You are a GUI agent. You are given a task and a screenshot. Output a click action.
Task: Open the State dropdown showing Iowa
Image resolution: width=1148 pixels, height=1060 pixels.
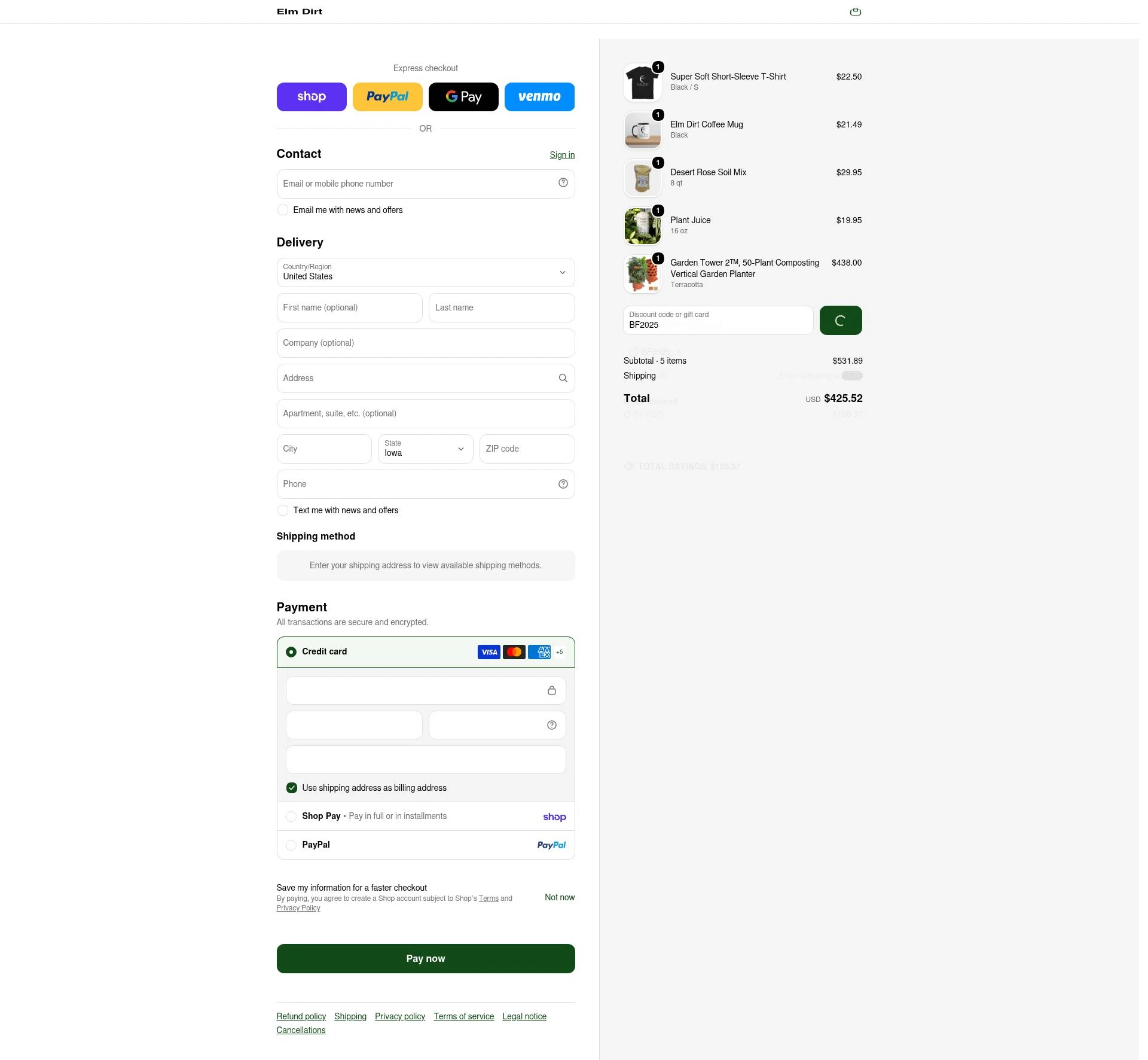[x=426, y=449]
